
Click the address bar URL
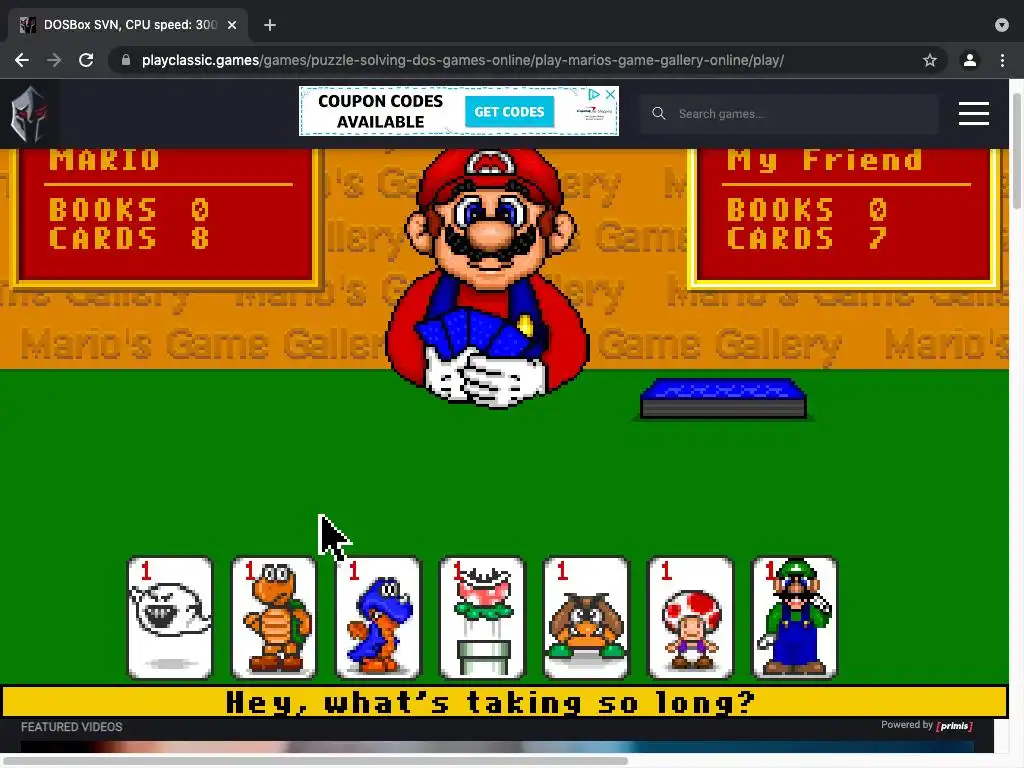click(x=462, y=60)
